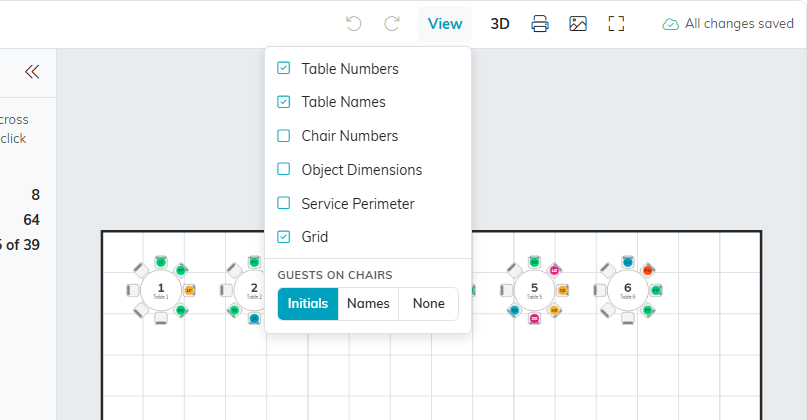Image resolution: width=807 pixels, height=420 pixels.
Task: Click the cloud saved status icon
Action: (671, 24)
